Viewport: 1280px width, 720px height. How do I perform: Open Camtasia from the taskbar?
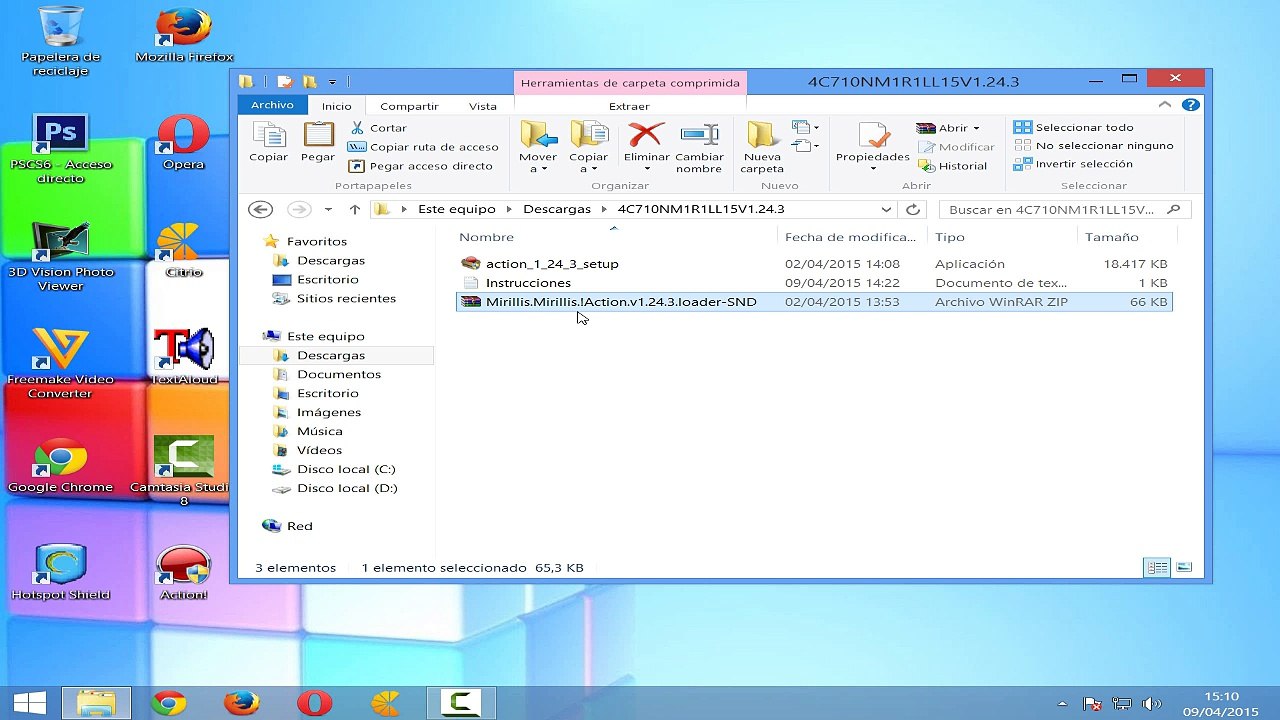point(461,704)
